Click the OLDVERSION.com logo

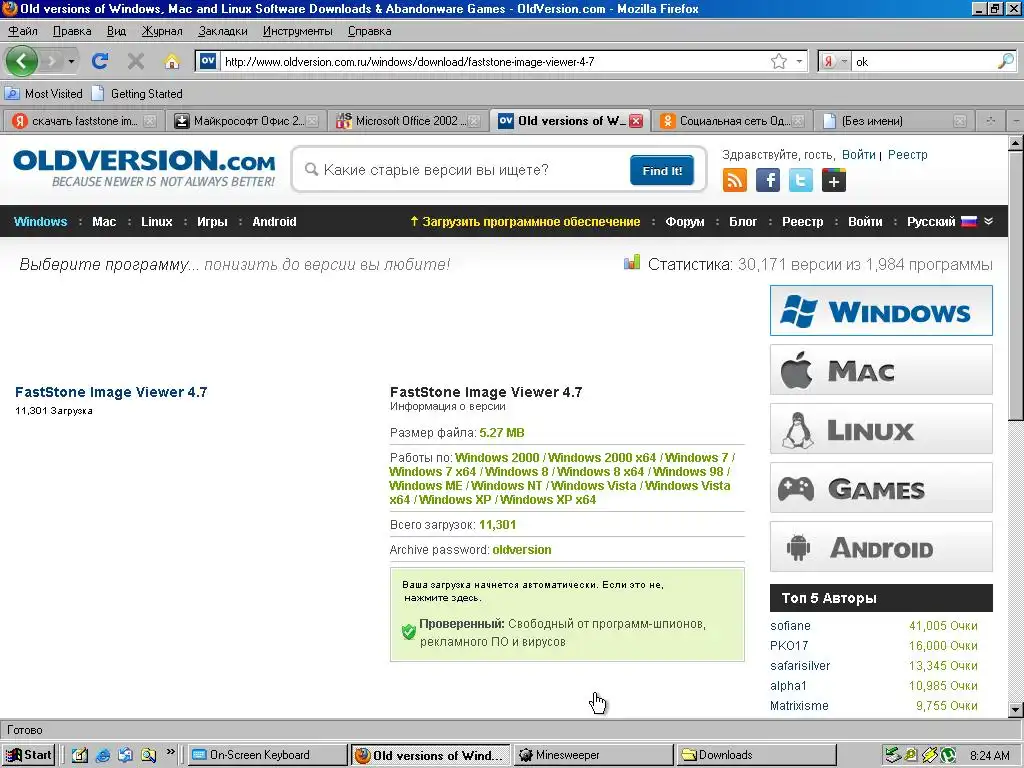pyautogui.click(x=144, y=168)
